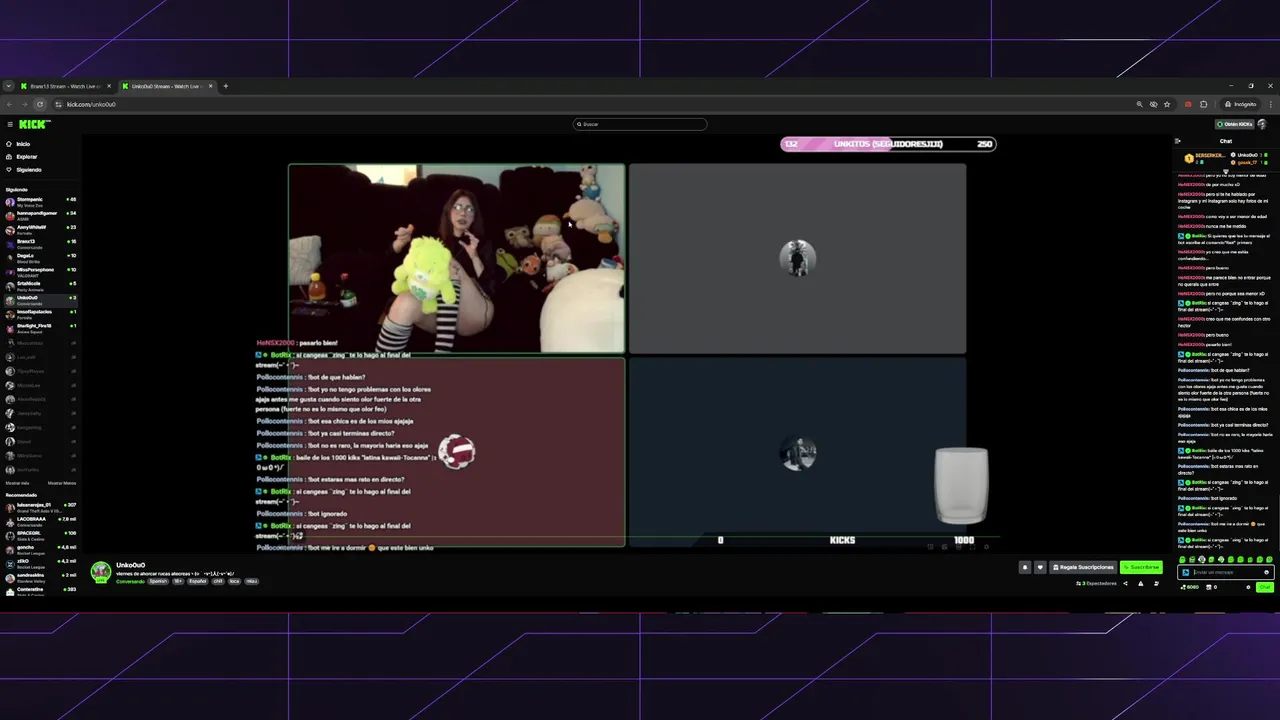Expand the chat leaderboard chevron
1280x720 pixels.
[x=1225, y=170]
